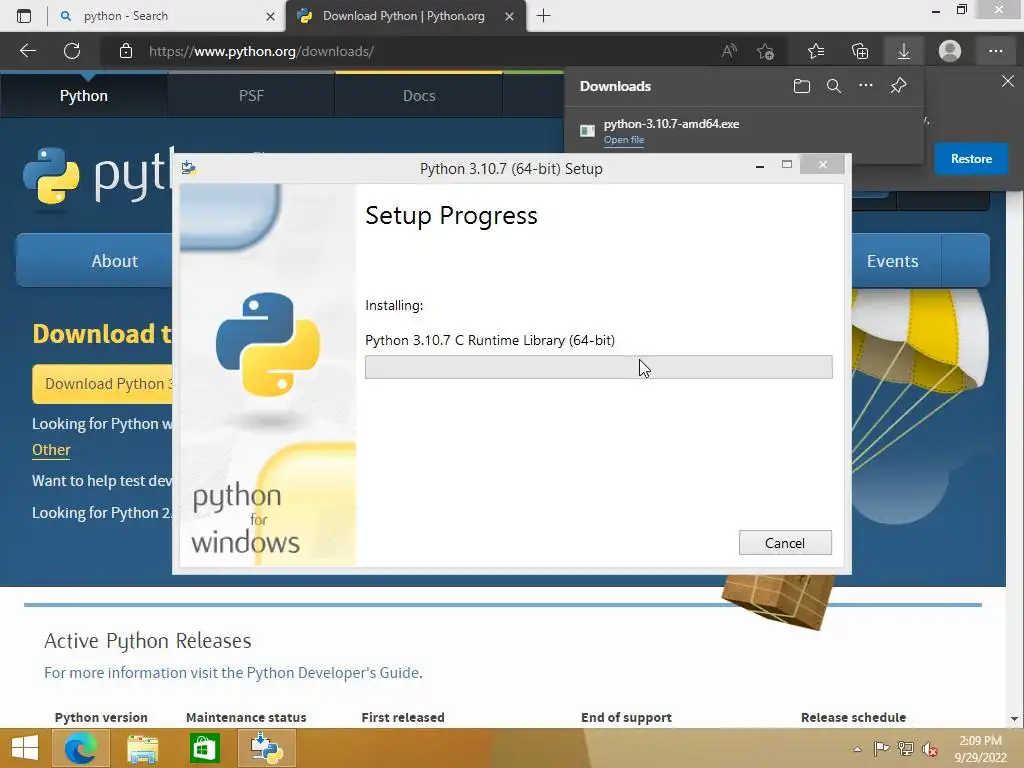Screen dimensions: 1024x768
Task: Dismiss the Restore notification bar
Action: (1008, 82)
